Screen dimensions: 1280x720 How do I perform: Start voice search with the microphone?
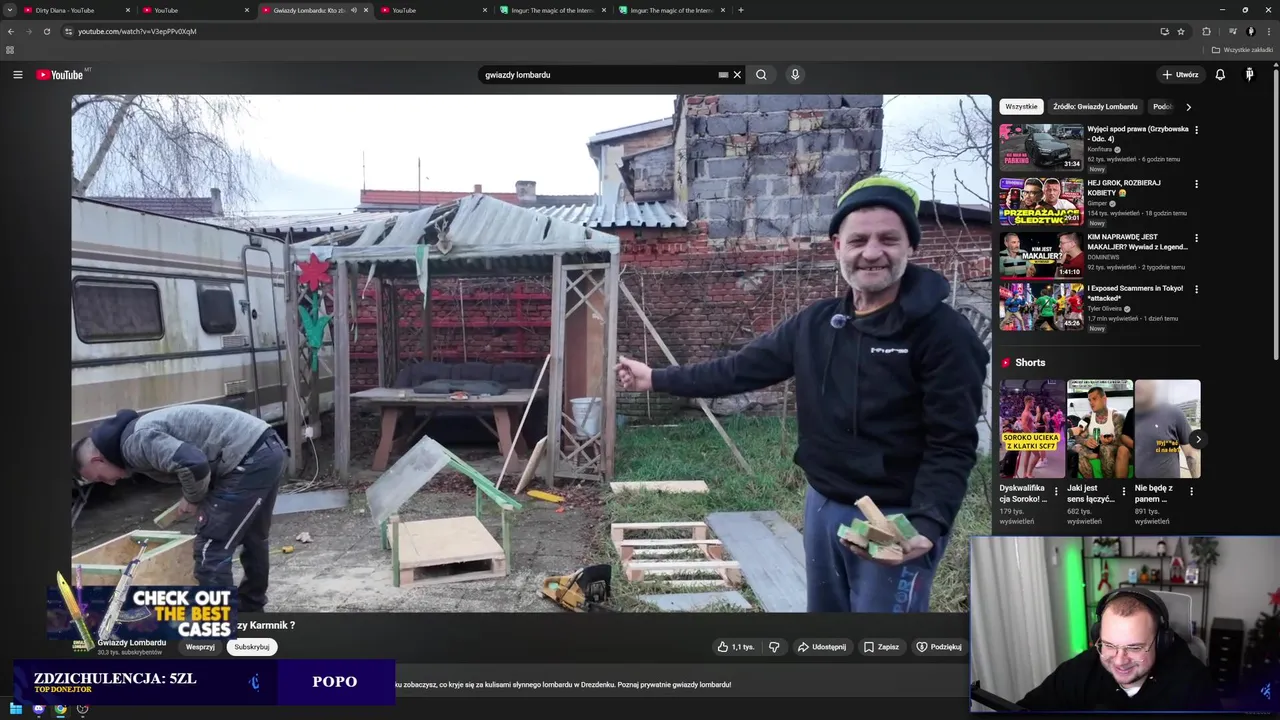click(795, 75)
